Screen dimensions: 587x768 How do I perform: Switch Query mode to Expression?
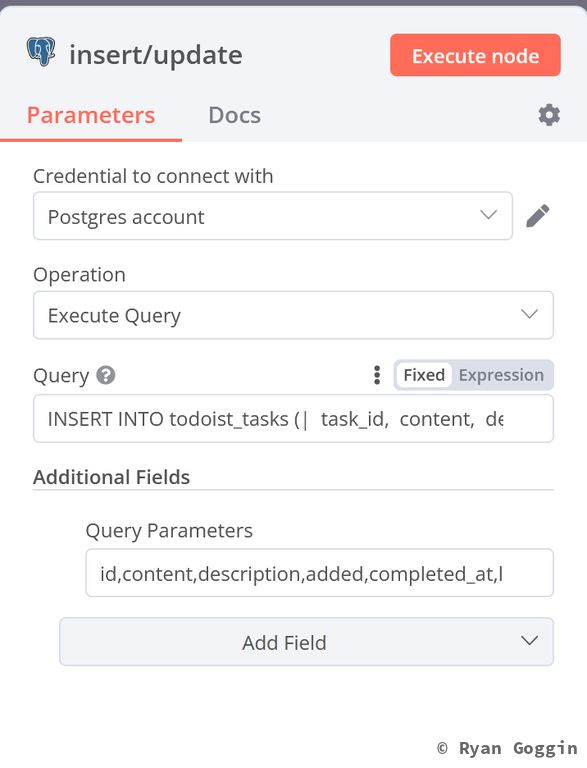(x=501, y=375)
